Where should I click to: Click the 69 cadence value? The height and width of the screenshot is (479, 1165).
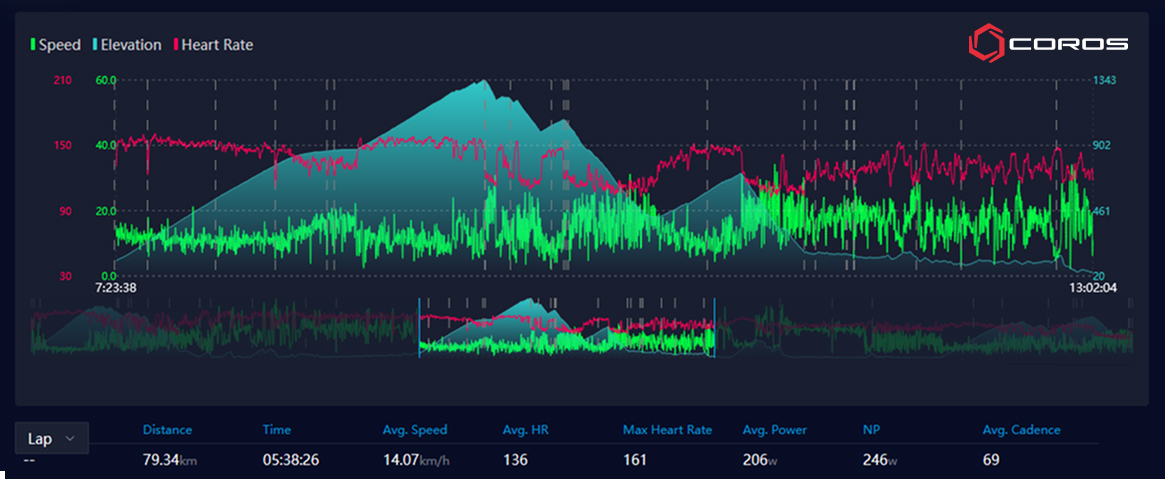coord(991,460)
